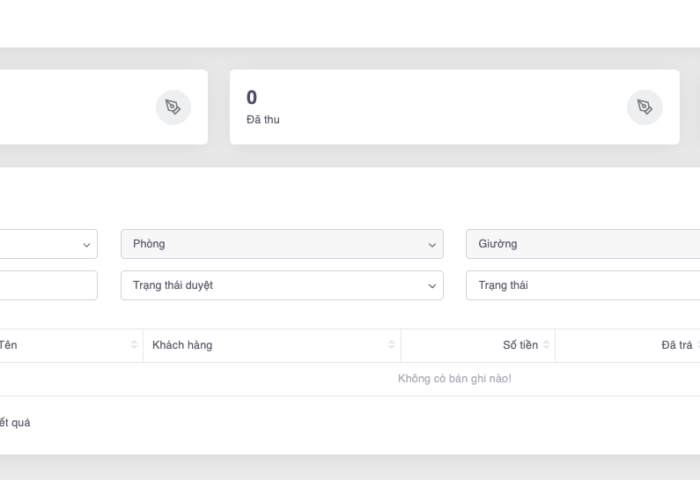Open the Giường dropdown

(582, 244)
